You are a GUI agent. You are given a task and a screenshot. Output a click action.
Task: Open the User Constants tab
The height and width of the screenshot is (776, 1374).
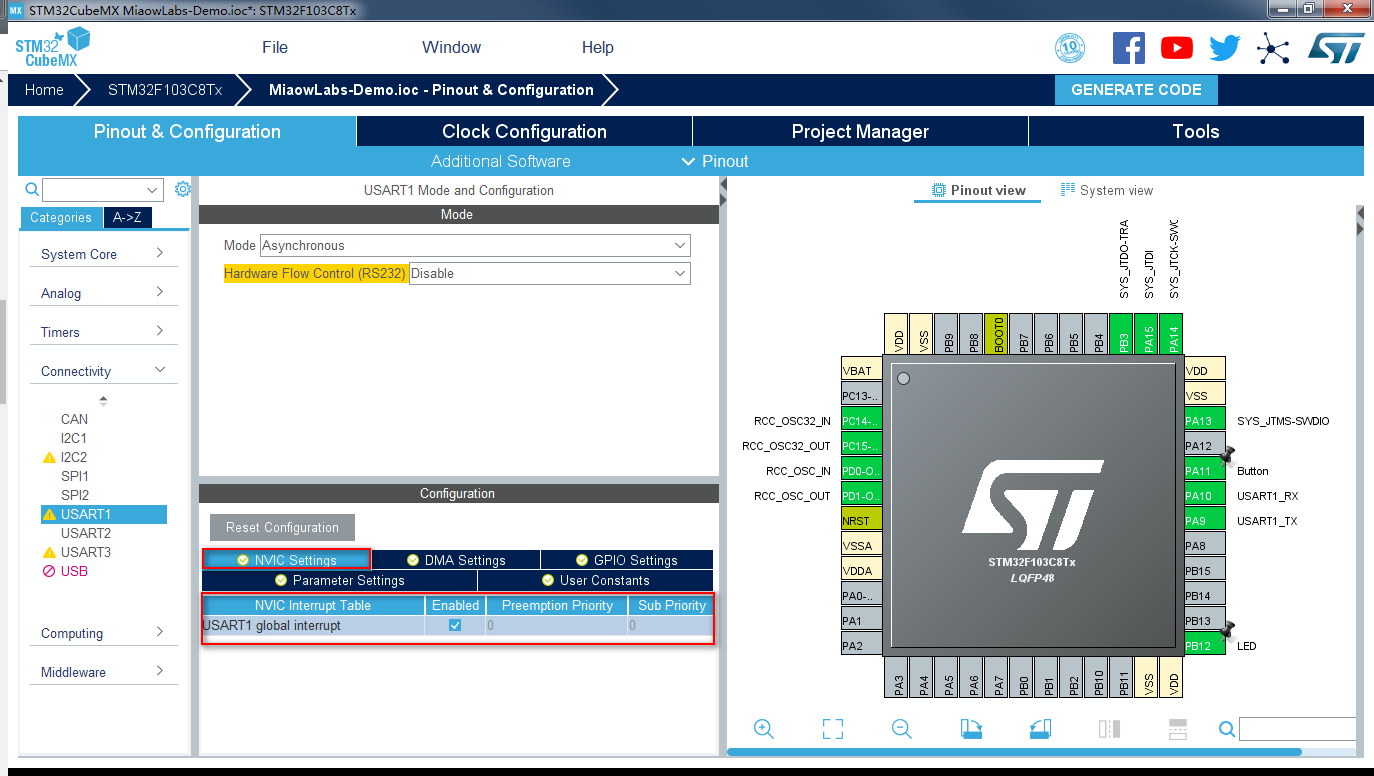595,580
